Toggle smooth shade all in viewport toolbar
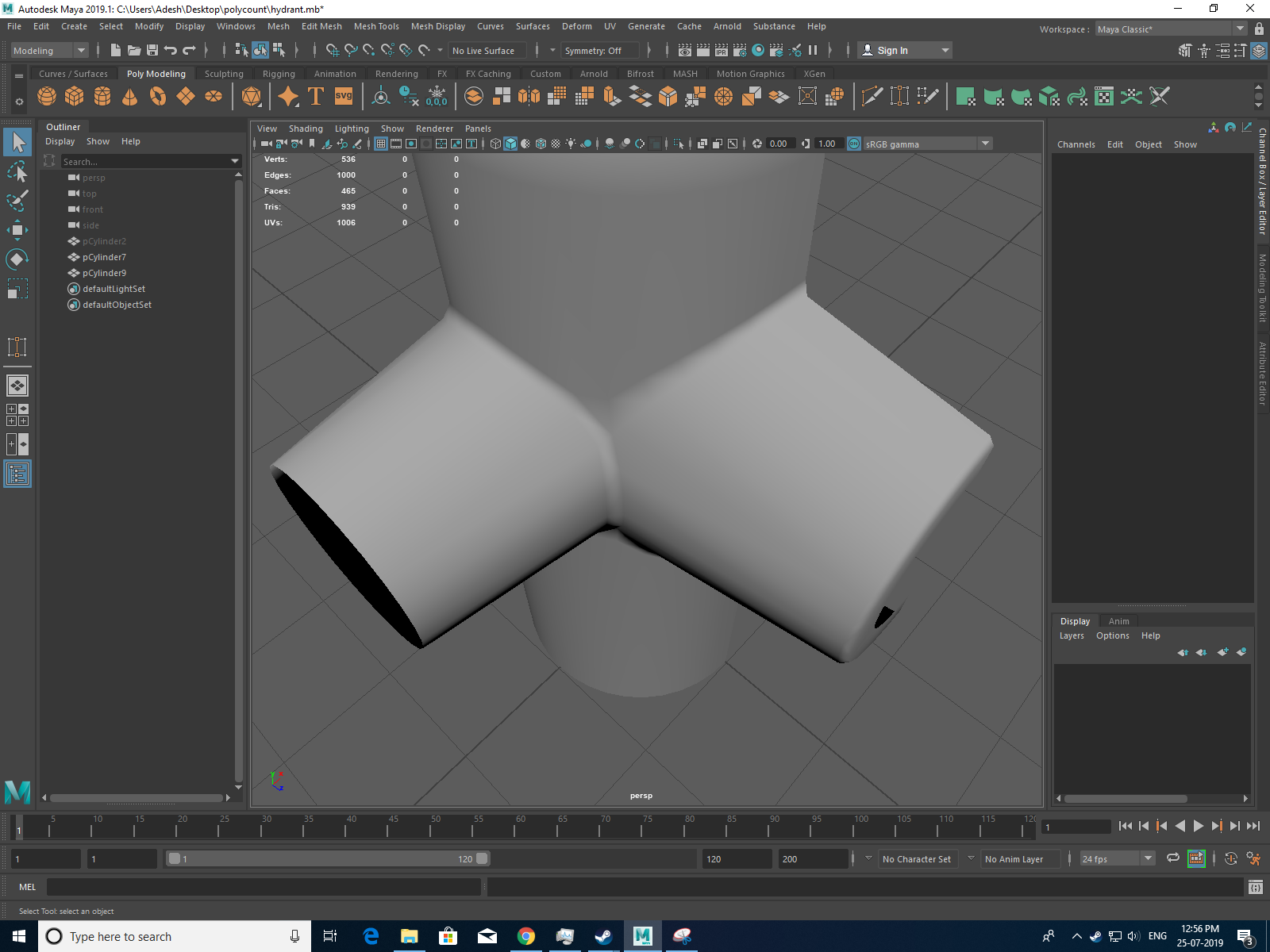 [510, 144]
